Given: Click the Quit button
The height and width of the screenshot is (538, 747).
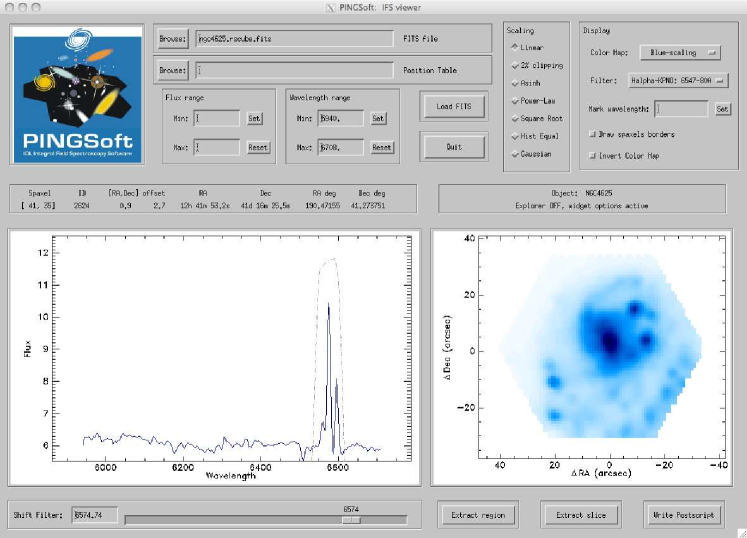Looking at the screenshot, I should click(453, 146).
